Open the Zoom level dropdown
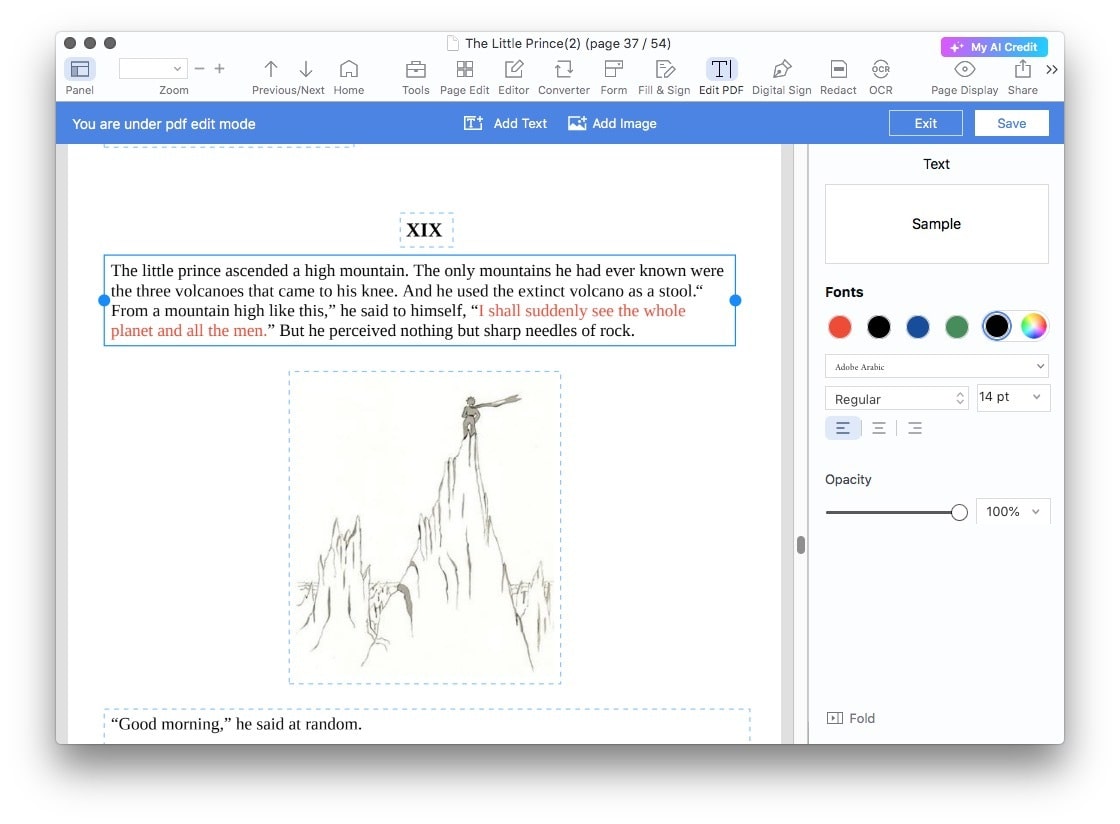The height and width of the screenshot is (824, 1120). 153,69
